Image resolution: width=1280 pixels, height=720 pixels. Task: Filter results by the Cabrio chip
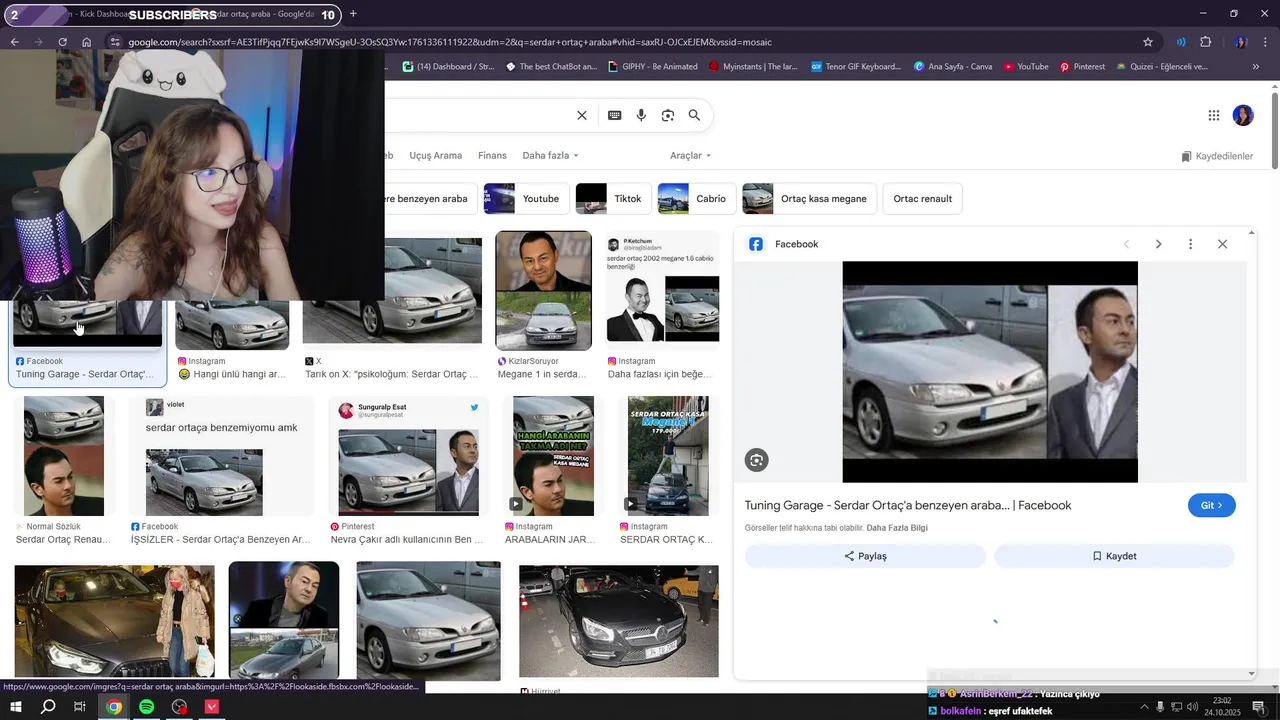(696, 199)
